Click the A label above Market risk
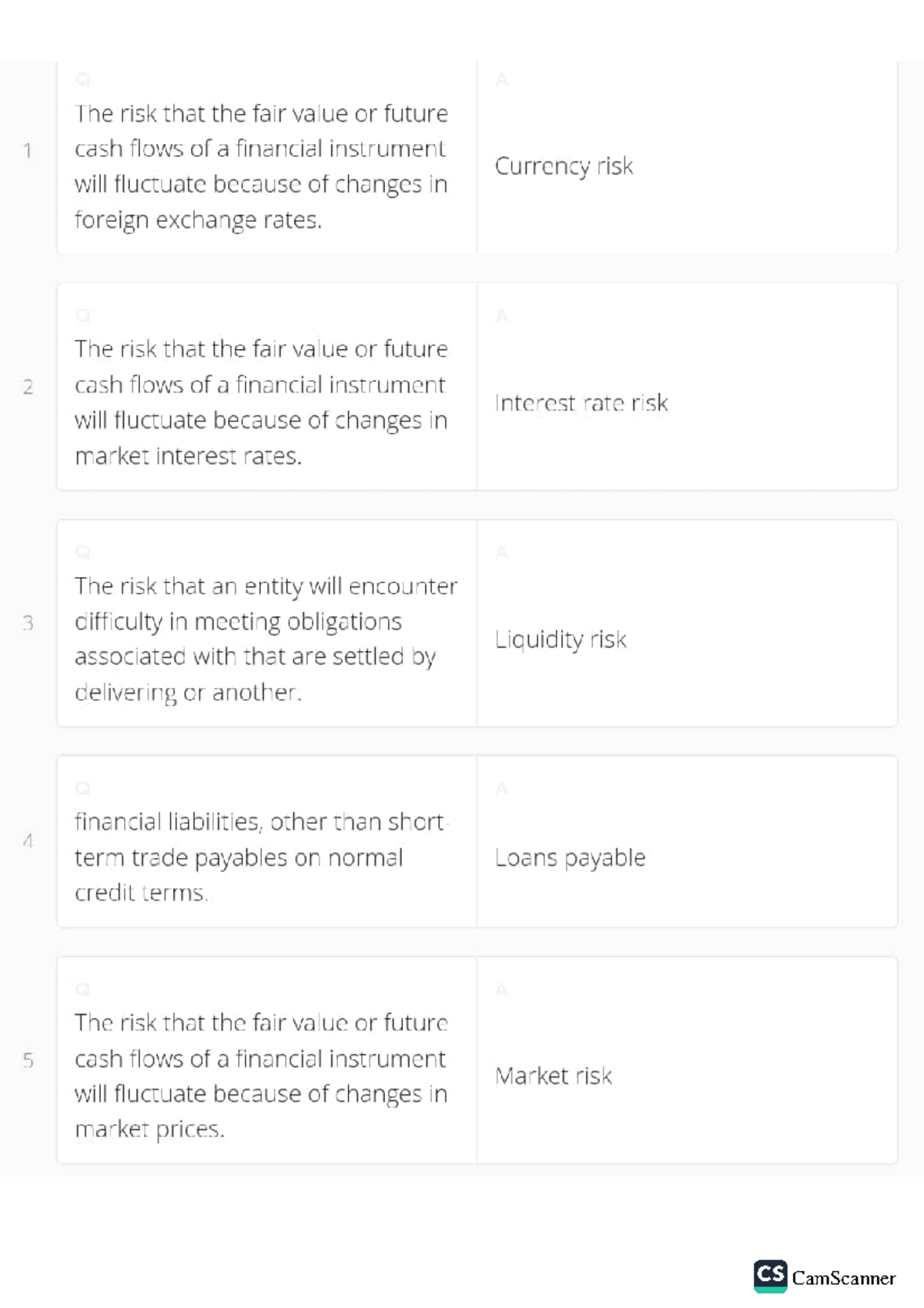Viewport: 924px width, 1308px height. point(501,989)
